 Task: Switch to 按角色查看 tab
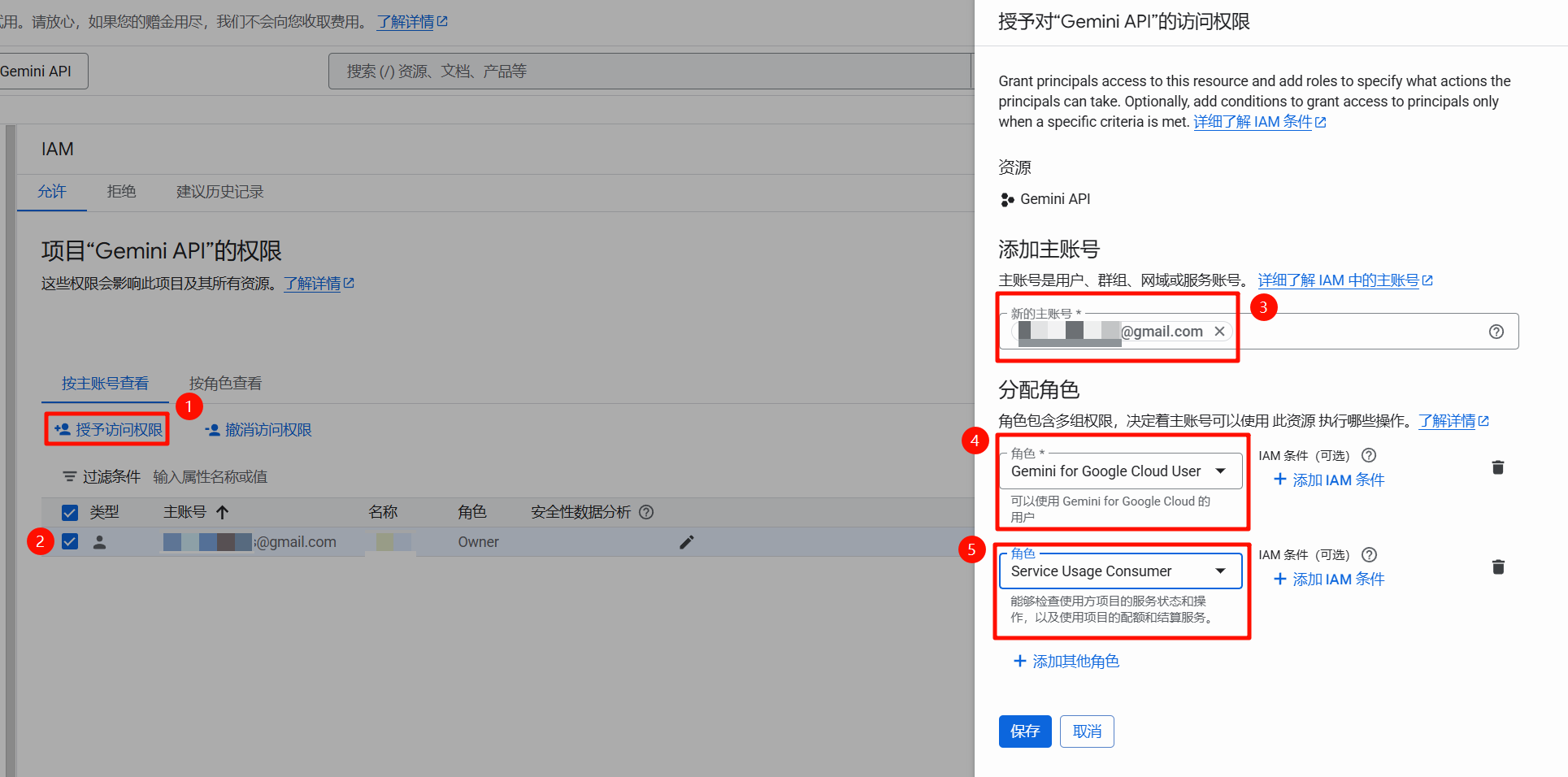(x=225, y=384)
